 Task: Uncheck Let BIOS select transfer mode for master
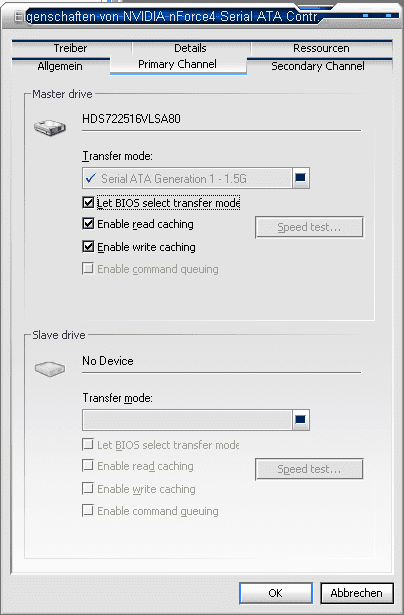coord(88,203)
